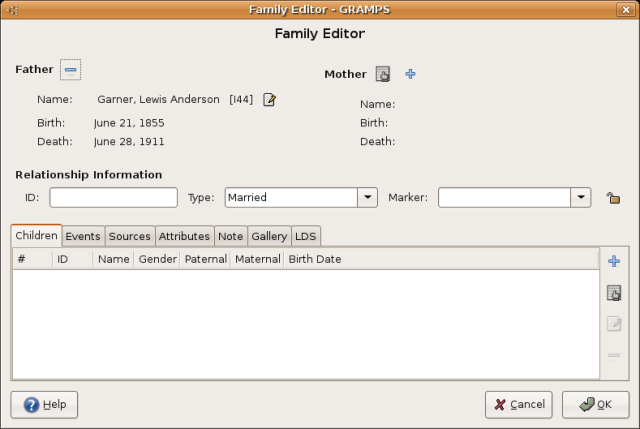This screenshot has width=640, height=429.
Task: Remove the father from this family
Action: click(70, 70)
